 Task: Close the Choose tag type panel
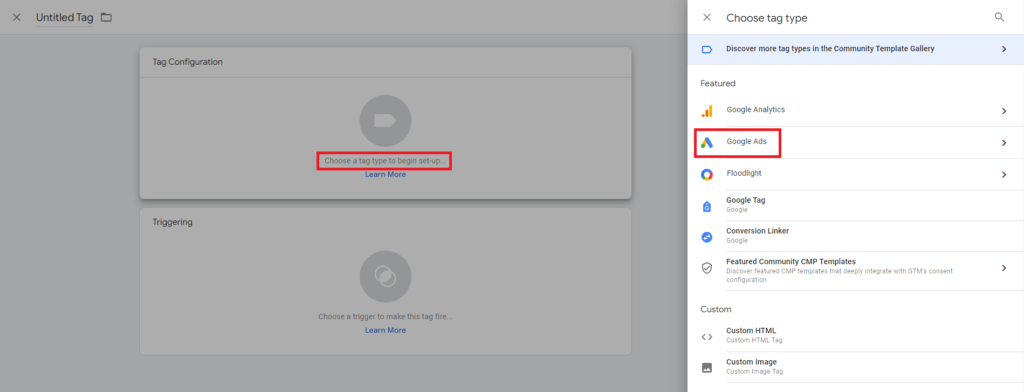tap(707, 18)
